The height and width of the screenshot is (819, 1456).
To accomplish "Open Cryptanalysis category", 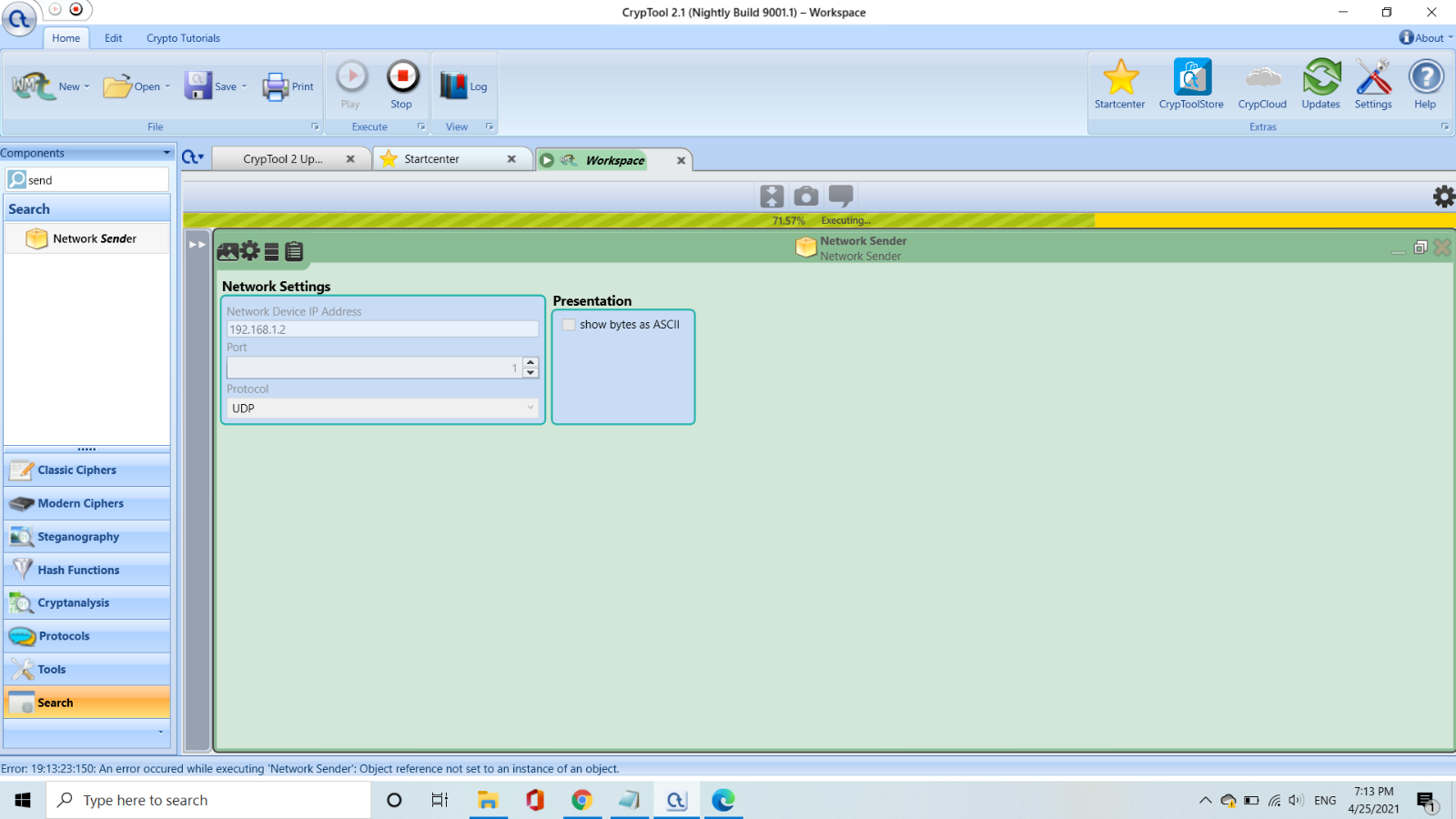I will pos(86,602).
